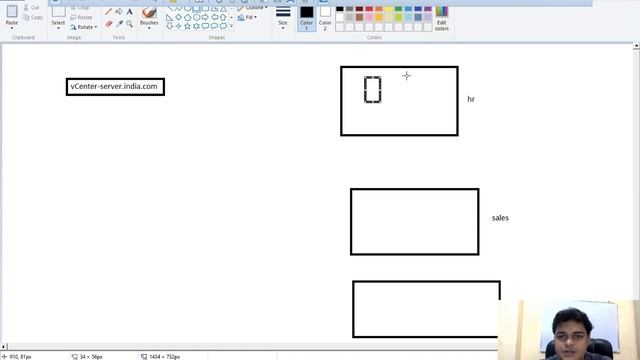Image resolution: width=640 pixels, height=360 pixels.
Task: Choose the pentagon shape
Action: [x=187, y=18]
